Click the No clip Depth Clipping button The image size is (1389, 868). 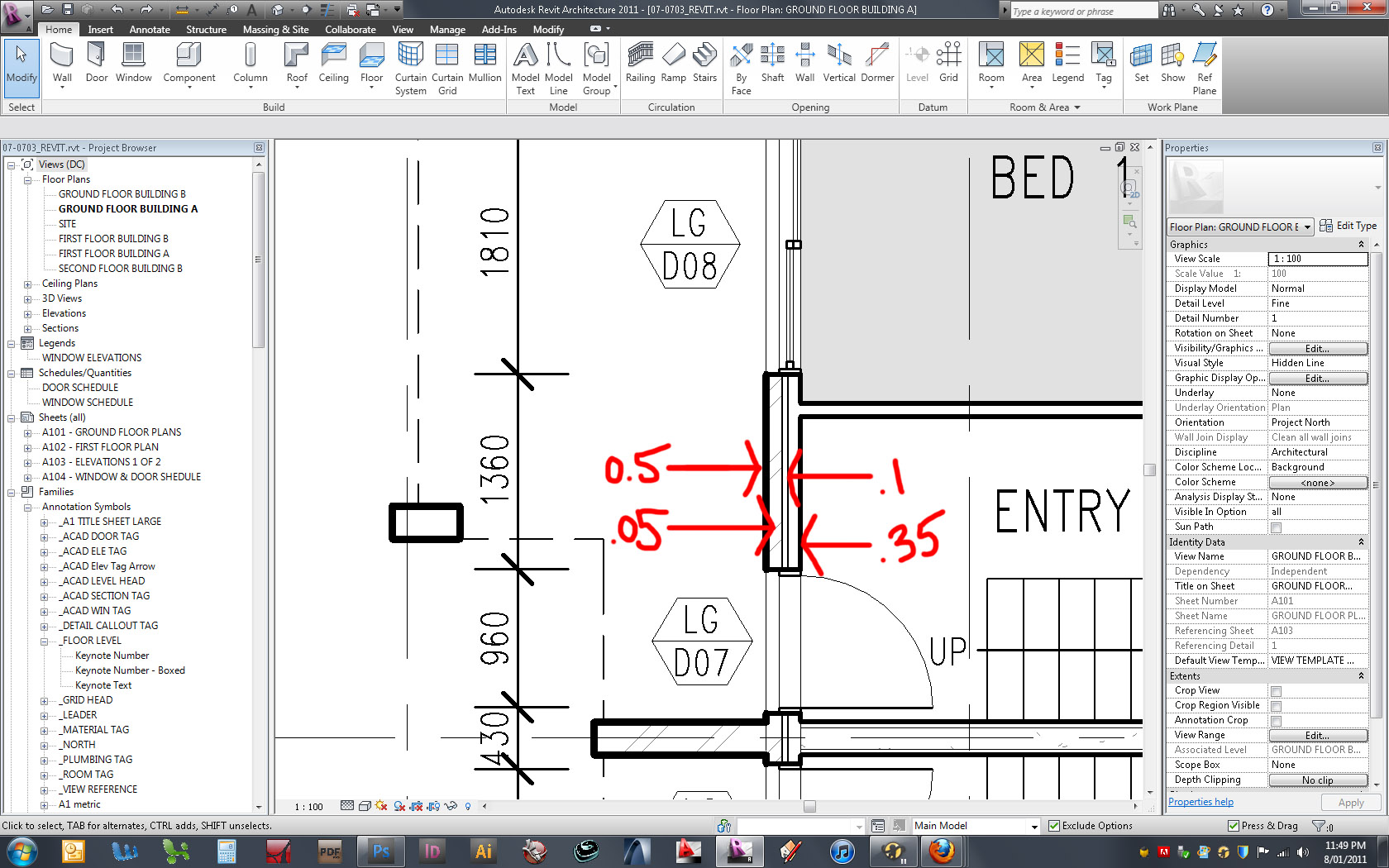[1318, 780]
